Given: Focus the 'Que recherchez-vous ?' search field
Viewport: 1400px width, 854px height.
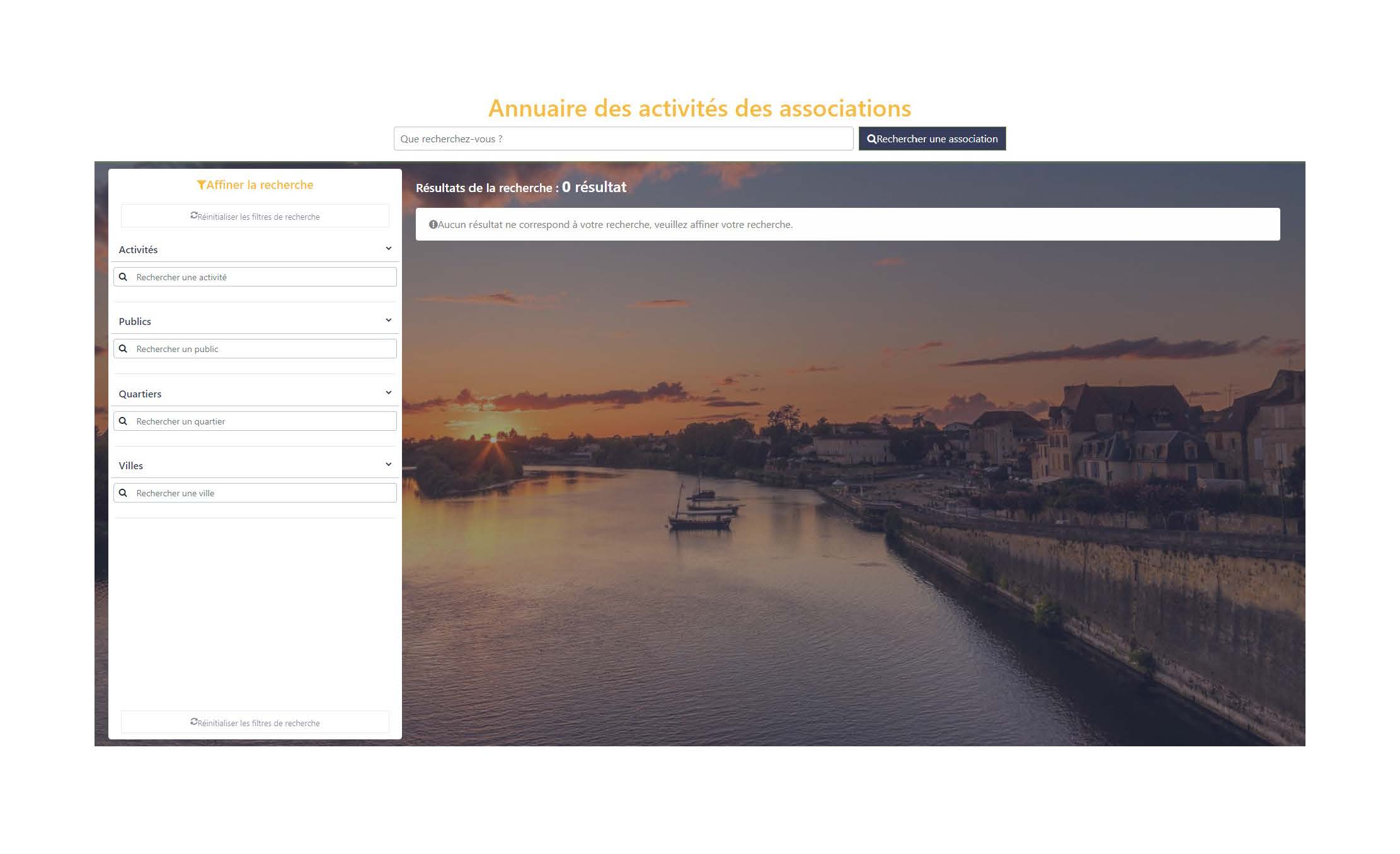Looking at the screenshot, I should click(623, 139).
